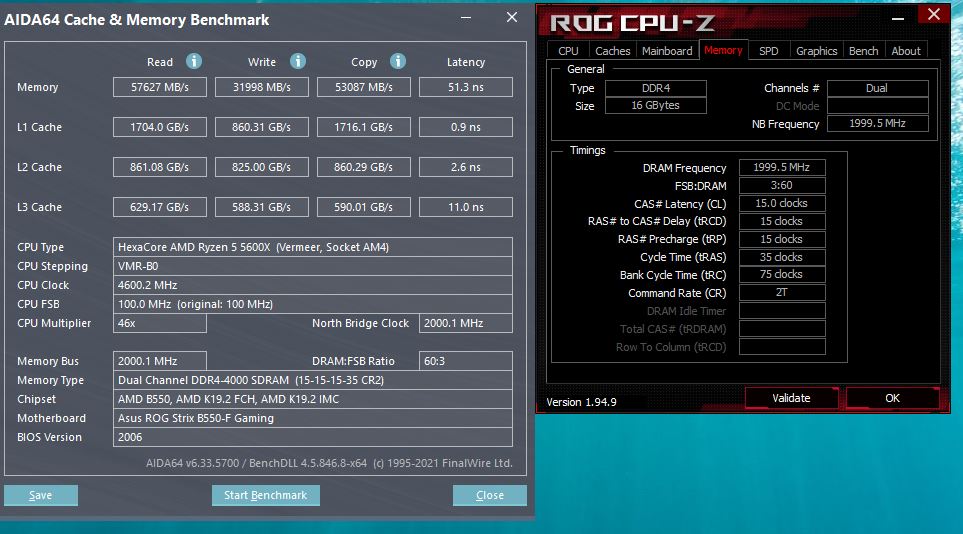Click the Cycle Time tRAS 35 clocks value

pyautogui.click(x=782, y=257)
